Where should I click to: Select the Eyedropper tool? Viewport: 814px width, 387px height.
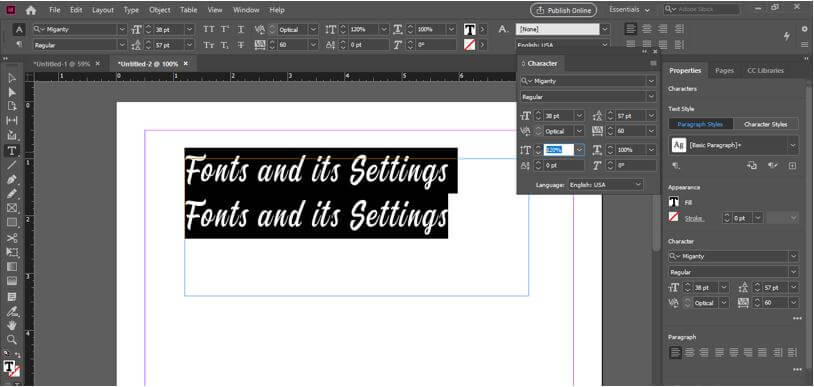point(11,312)
